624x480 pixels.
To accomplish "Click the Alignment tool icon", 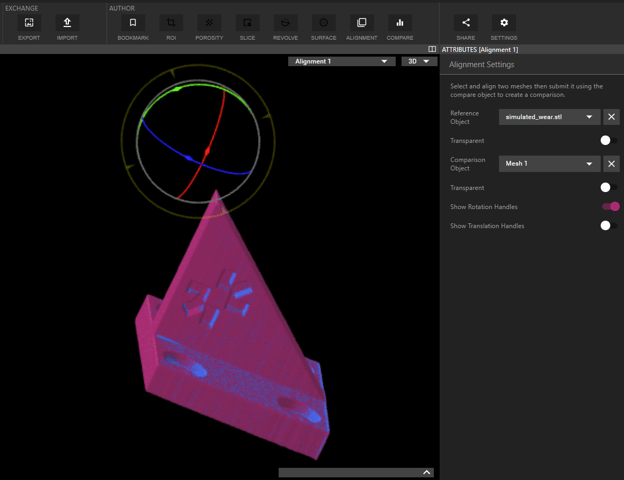I will coord(361,23).
